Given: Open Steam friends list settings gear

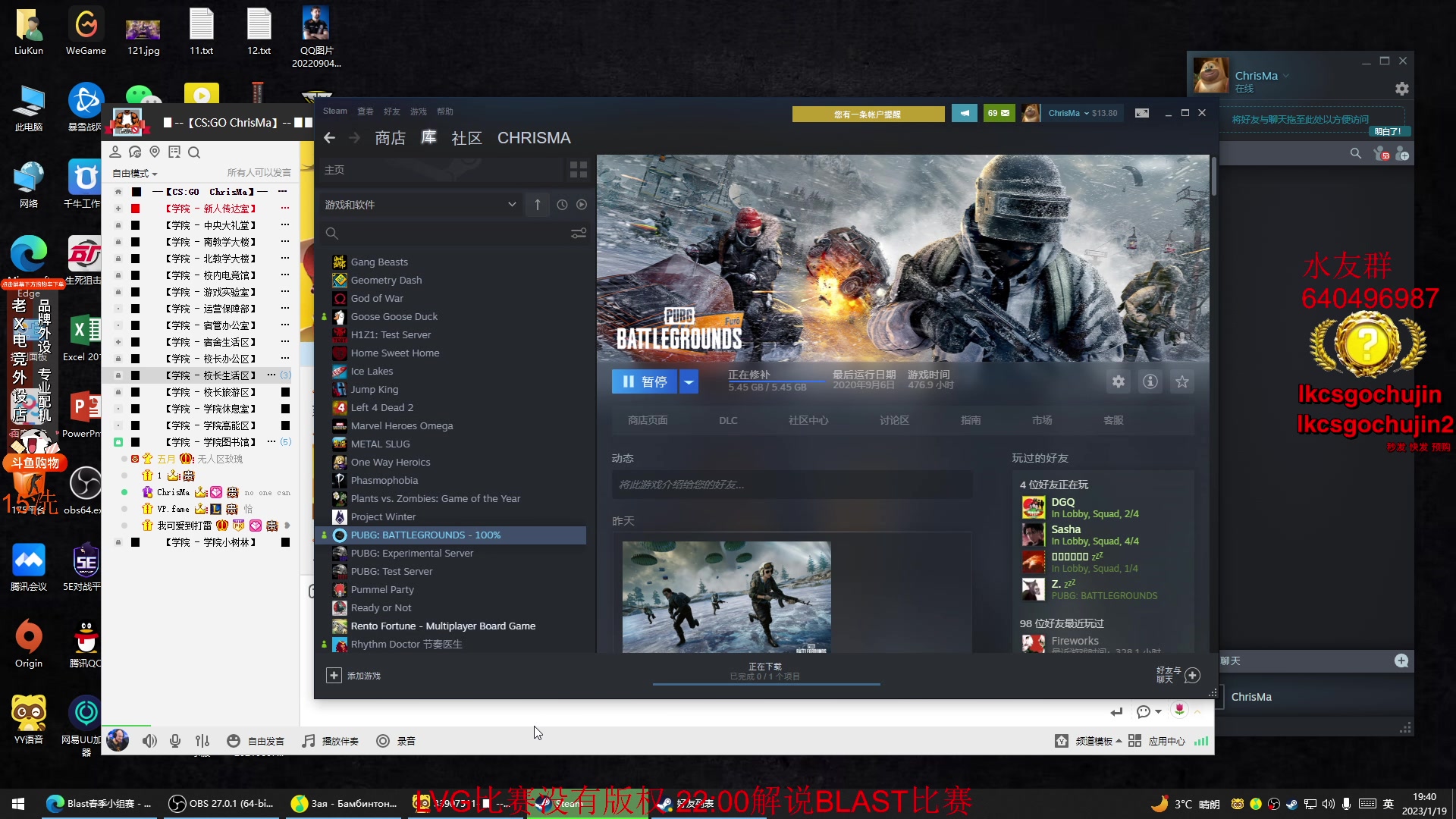Looking at the screenshot, I should tap(1402, 89).
